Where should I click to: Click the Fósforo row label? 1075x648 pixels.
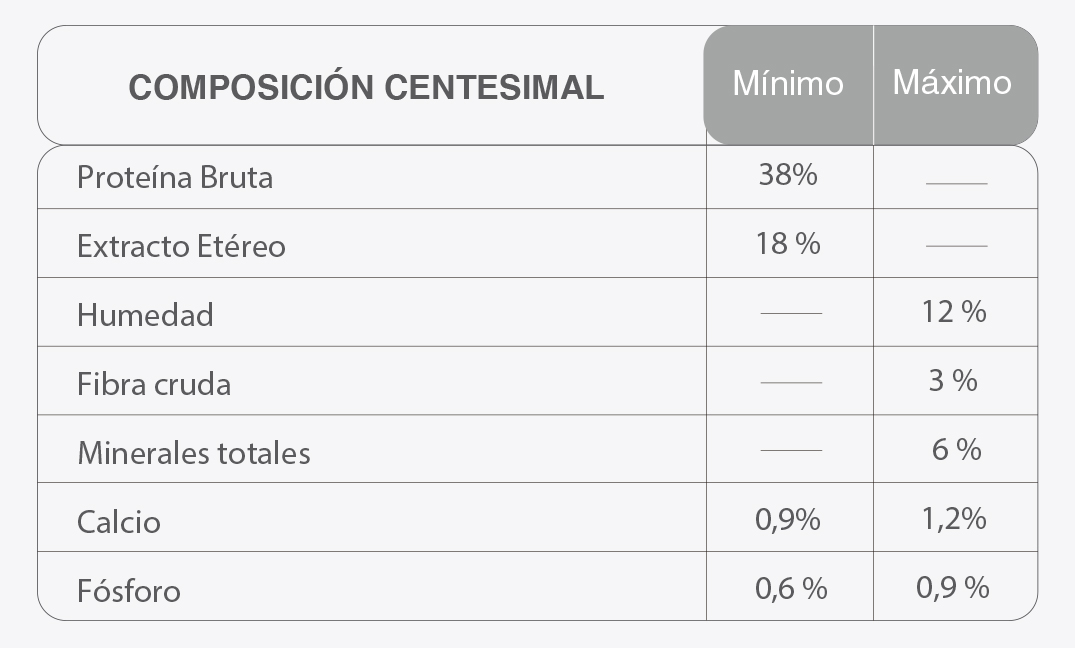(129, 590)
